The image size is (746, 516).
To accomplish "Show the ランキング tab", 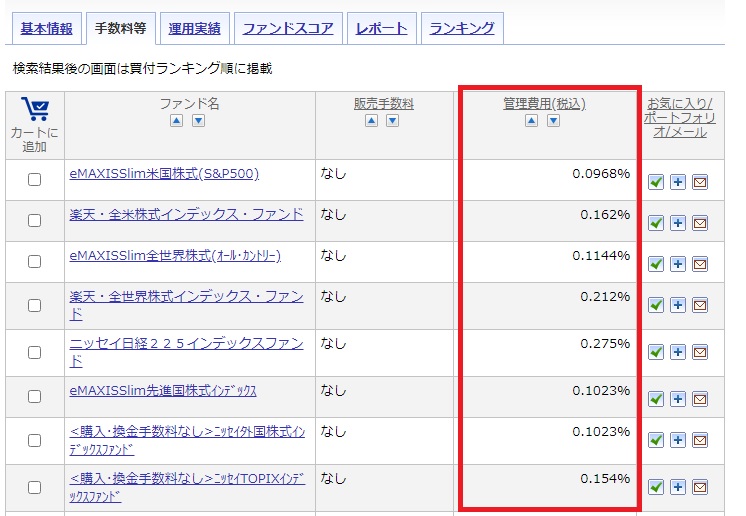I will (x=462, y=29).
